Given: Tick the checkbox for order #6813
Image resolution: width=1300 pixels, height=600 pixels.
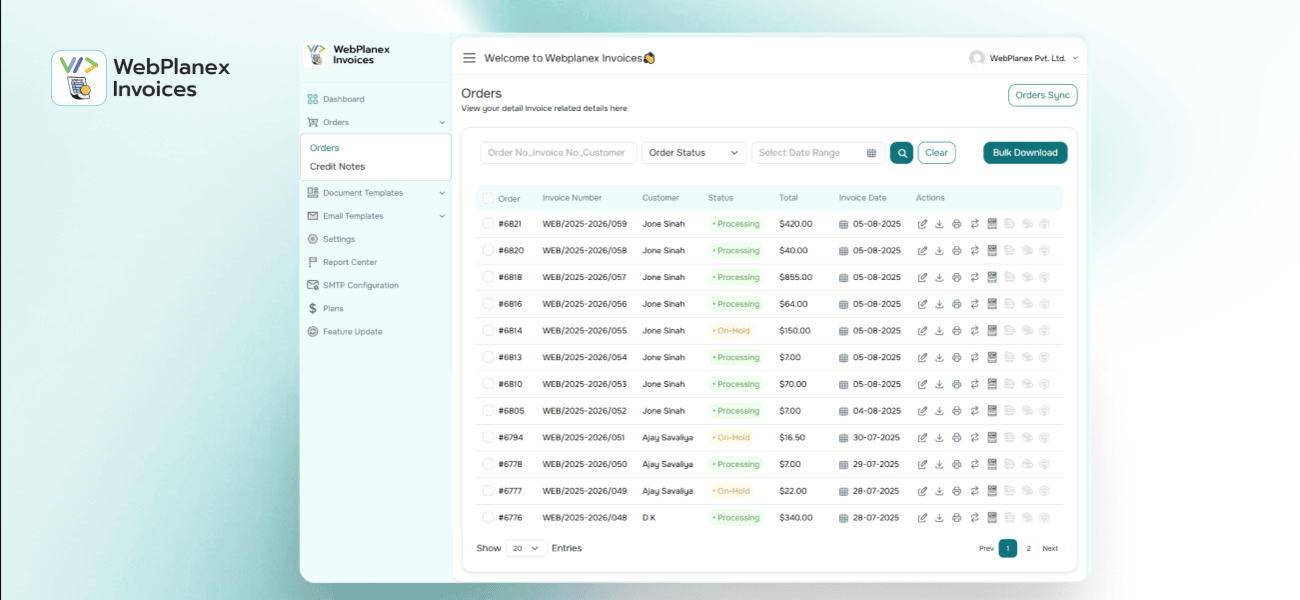Looking at the screenshot, I should pos(488,357).
